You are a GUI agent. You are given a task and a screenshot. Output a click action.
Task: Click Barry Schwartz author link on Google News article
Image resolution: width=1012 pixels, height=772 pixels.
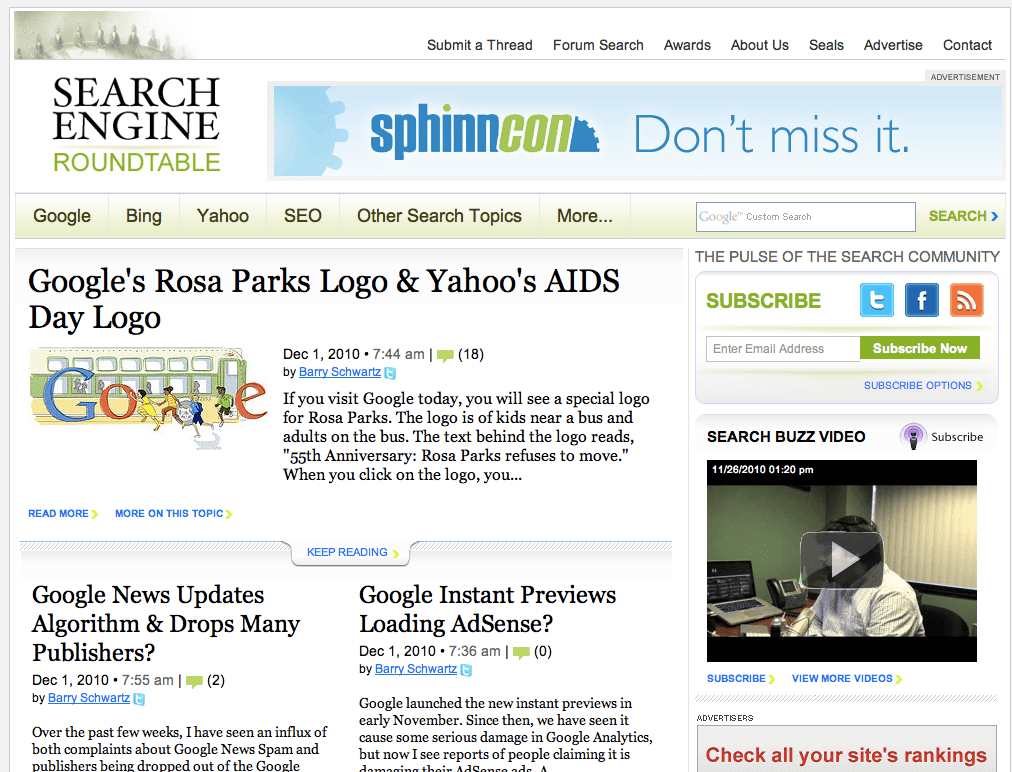point(89,698)
